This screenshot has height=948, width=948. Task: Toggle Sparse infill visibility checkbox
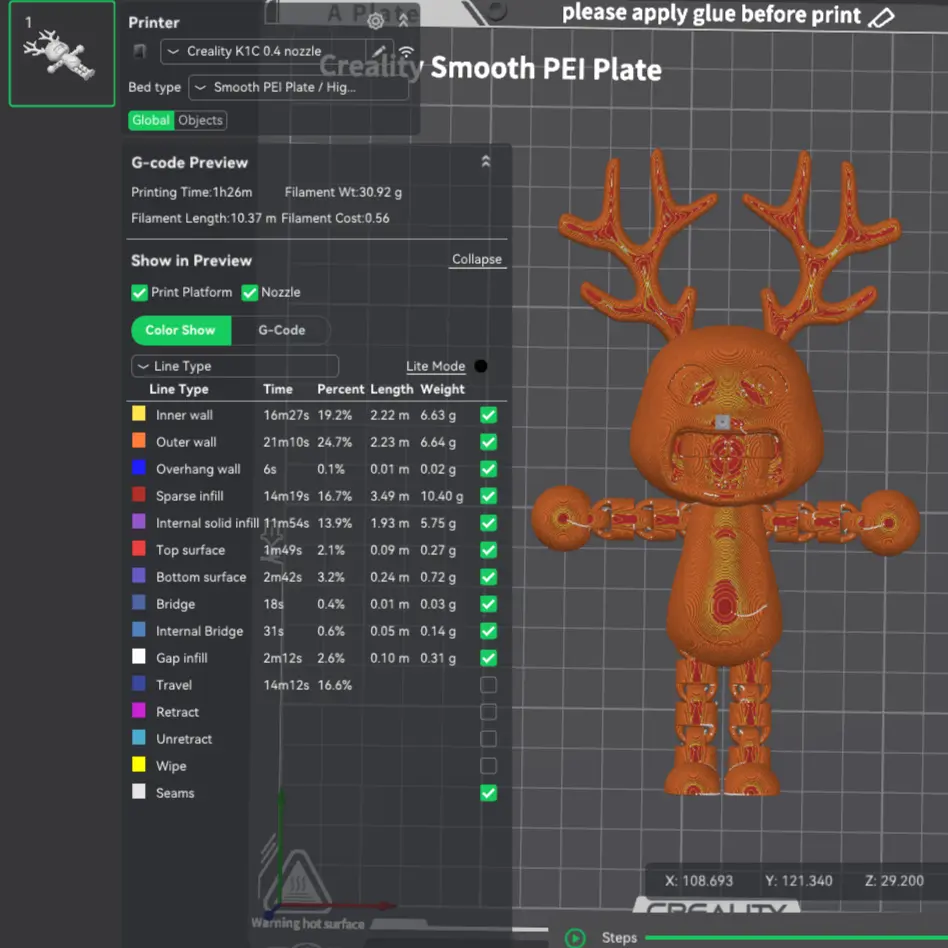coord(489,496)
